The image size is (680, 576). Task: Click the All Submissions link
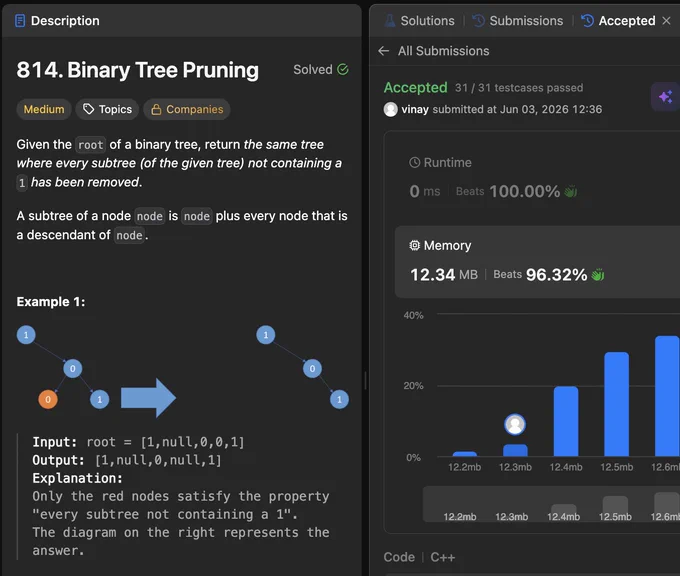[x=444, y=51]
